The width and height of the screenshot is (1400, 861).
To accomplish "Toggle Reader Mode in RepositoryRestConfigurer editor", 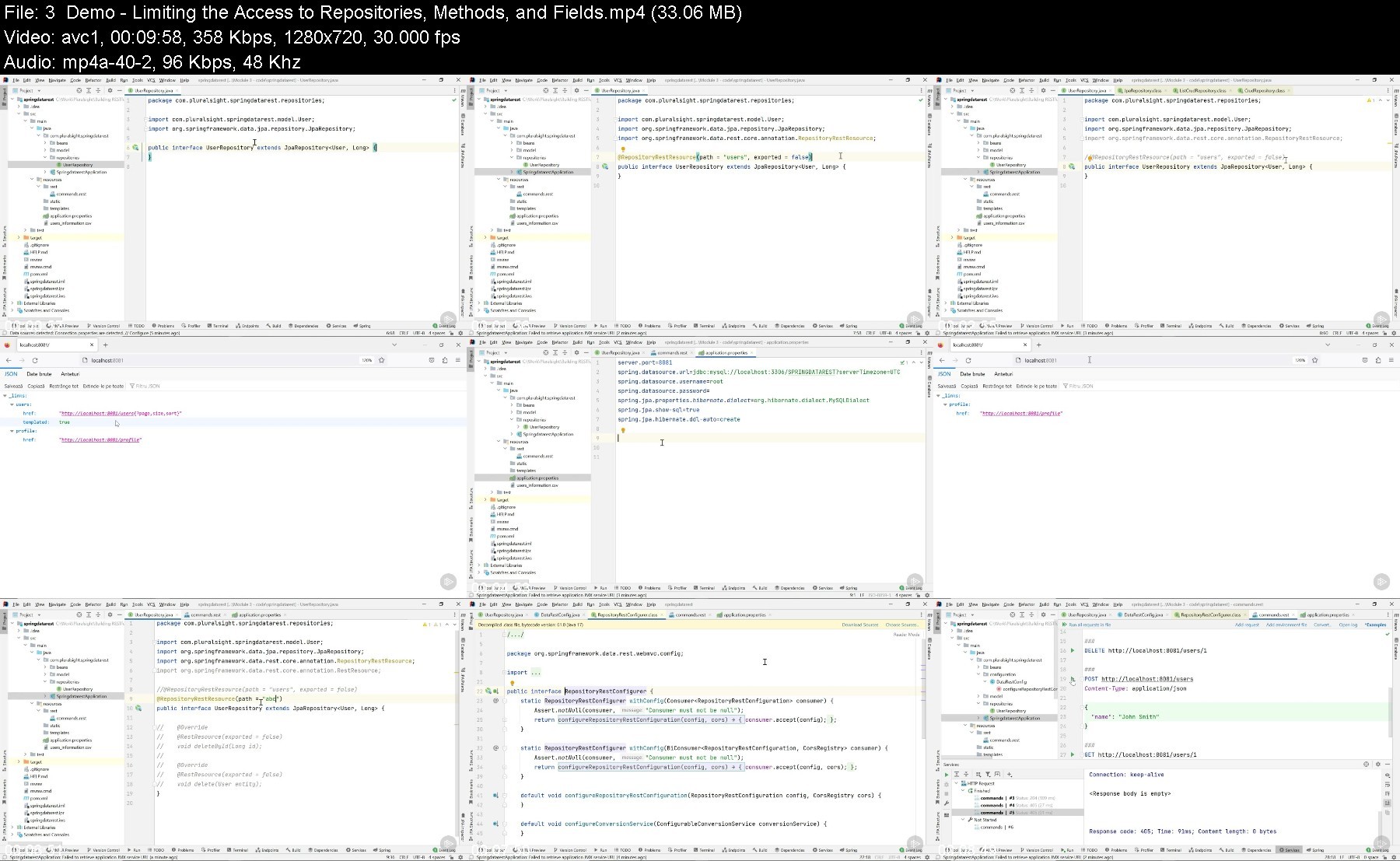I will (907, 635).
